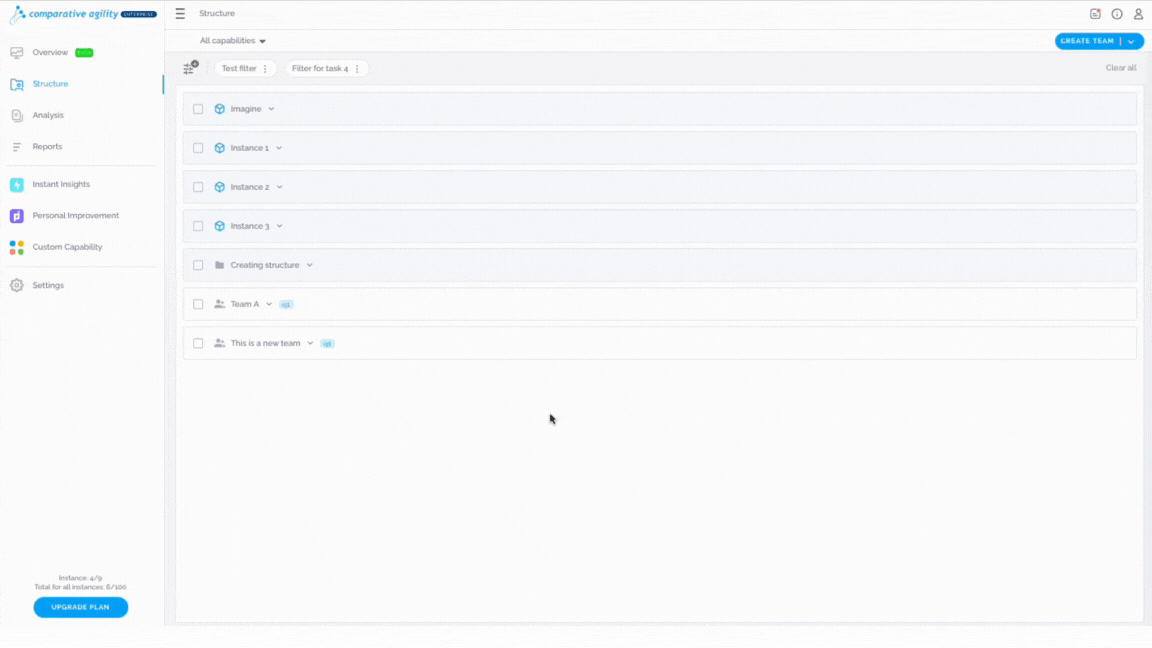Click the Overview beta badge
The width and height of the screenshot is (1152, 648).
[x=84, y=53]
